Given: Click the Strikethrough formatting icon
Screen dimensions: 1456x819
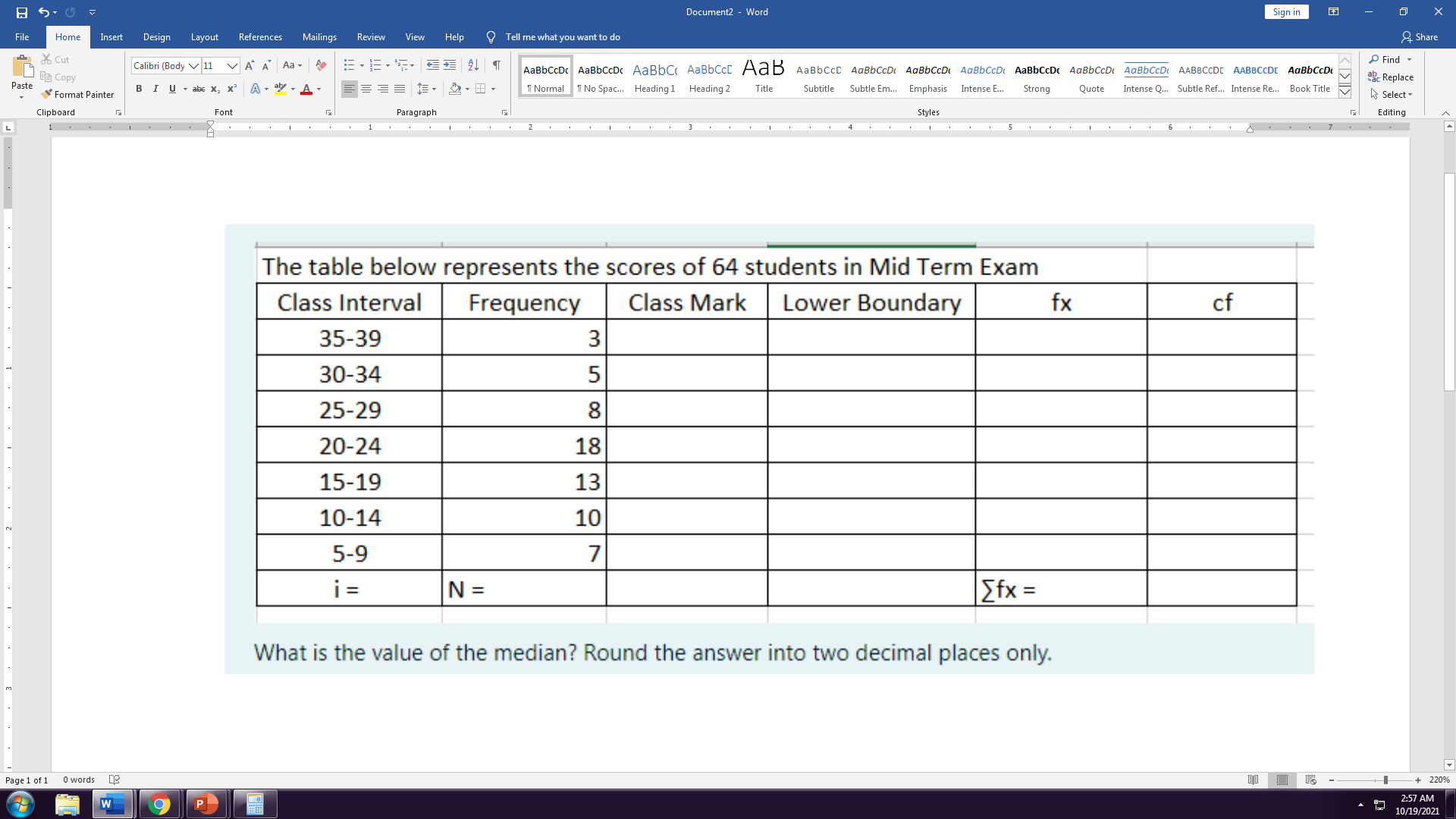Looking at the screenshot, I should pyautogui.click(x=199, y=89).
